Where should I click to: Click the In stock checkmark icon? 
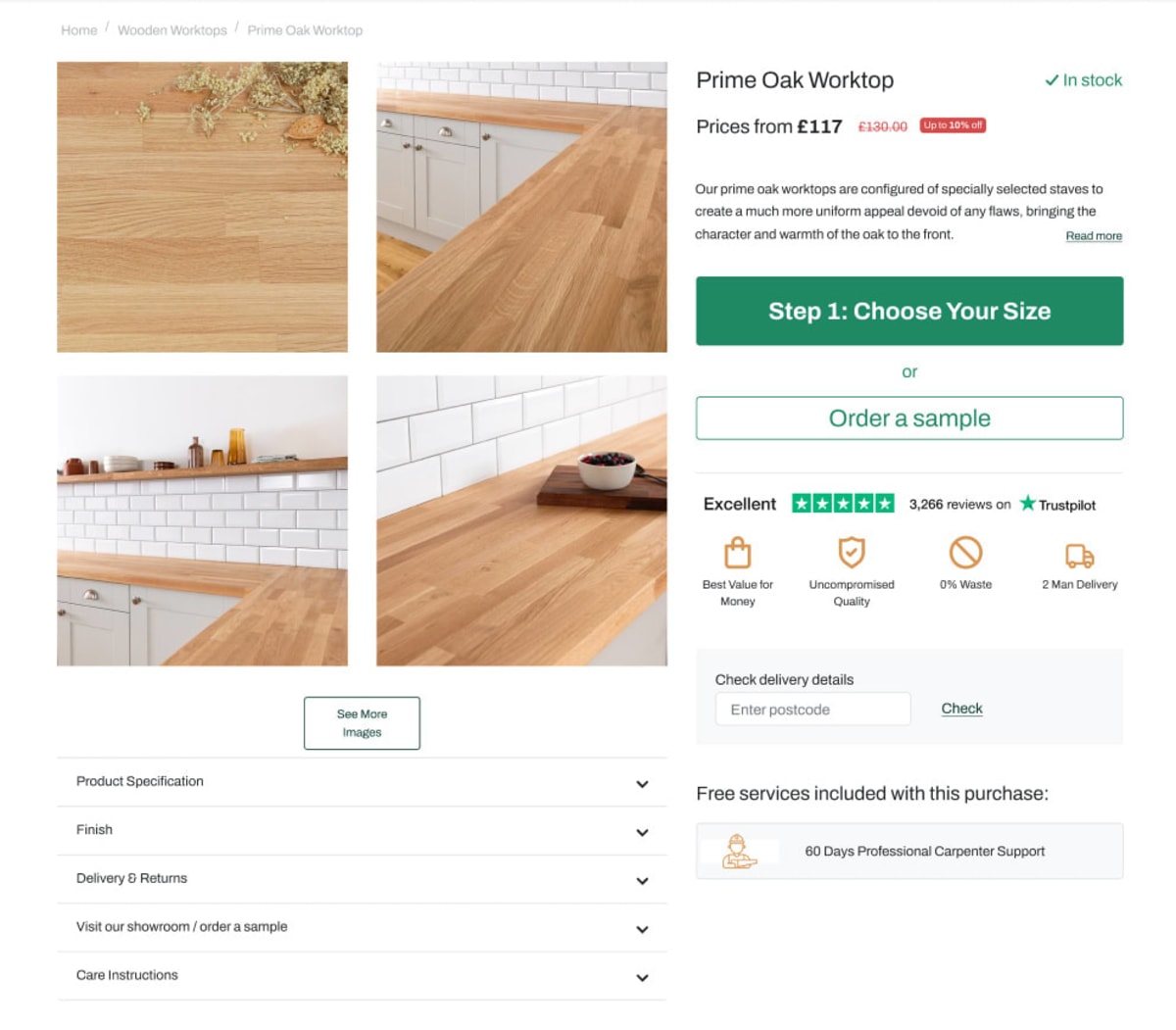pyautogui.click(x=1052, y=80)
